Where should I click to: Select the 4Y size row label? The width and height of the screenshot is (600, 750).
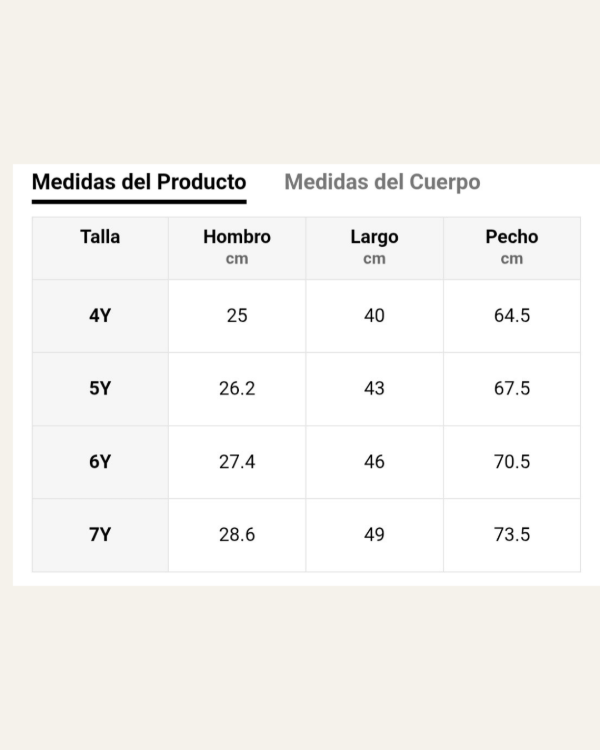[x=100, y=316]
